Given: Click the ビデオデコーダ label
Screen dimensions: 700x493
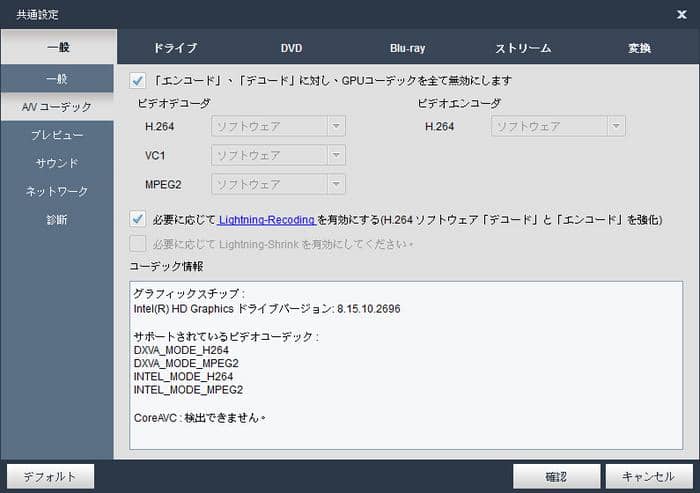Looking at the screenshot, I should click(174, 104).
